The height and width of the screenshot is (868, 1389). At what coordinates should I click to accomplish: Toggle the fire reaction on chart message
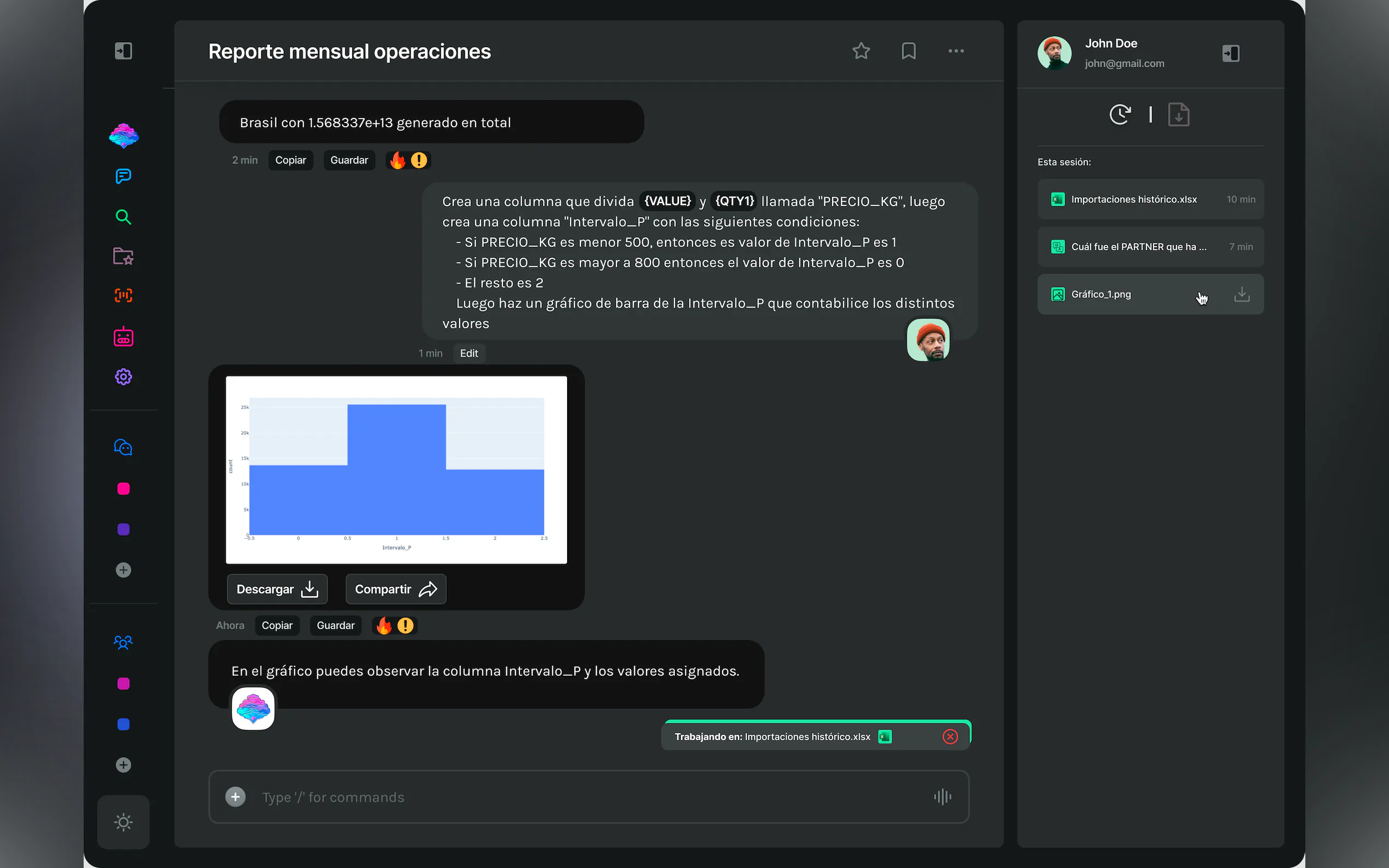coord(384,626)
